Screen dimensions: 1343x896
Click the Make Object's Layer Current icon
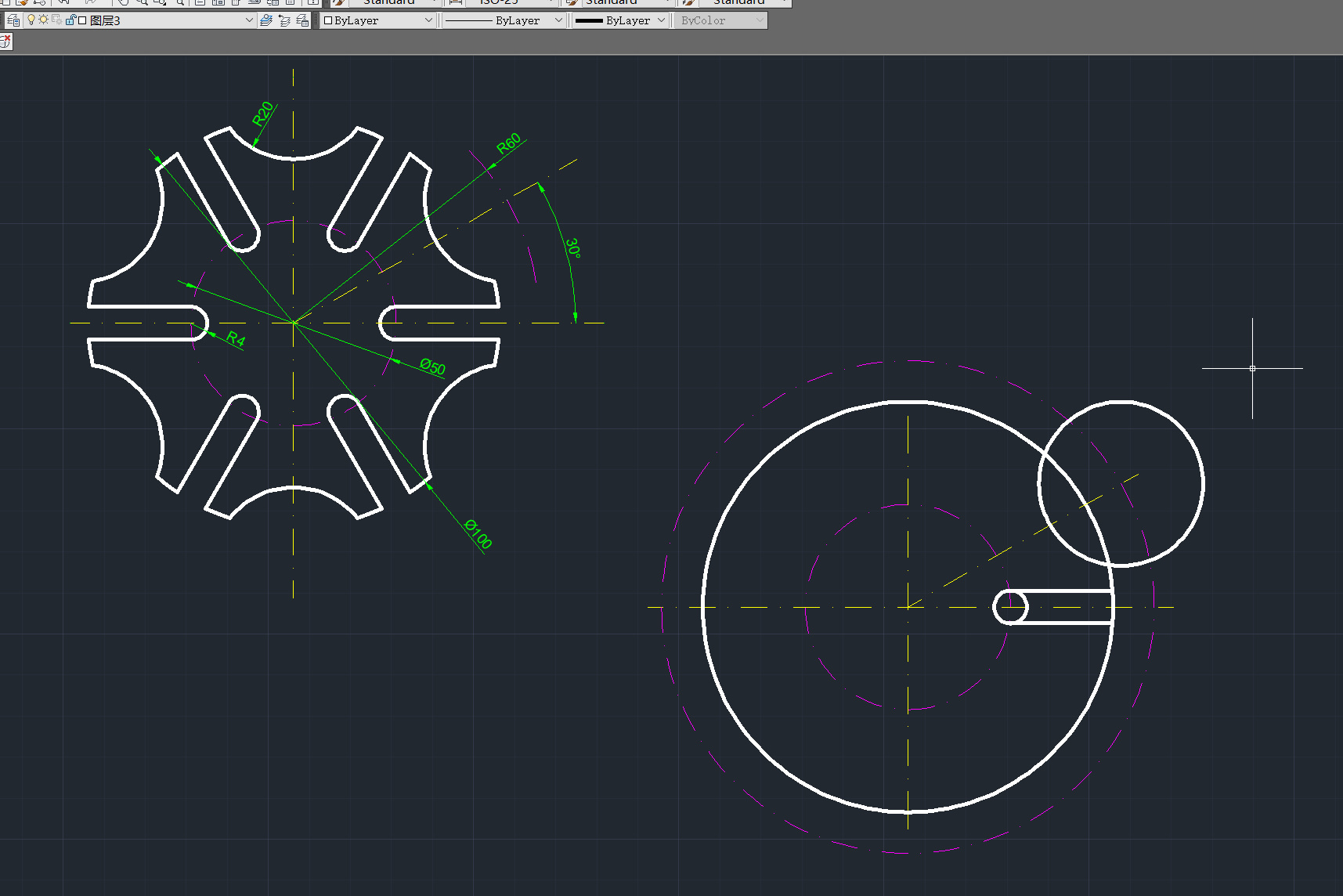click(x=265, y=20)
